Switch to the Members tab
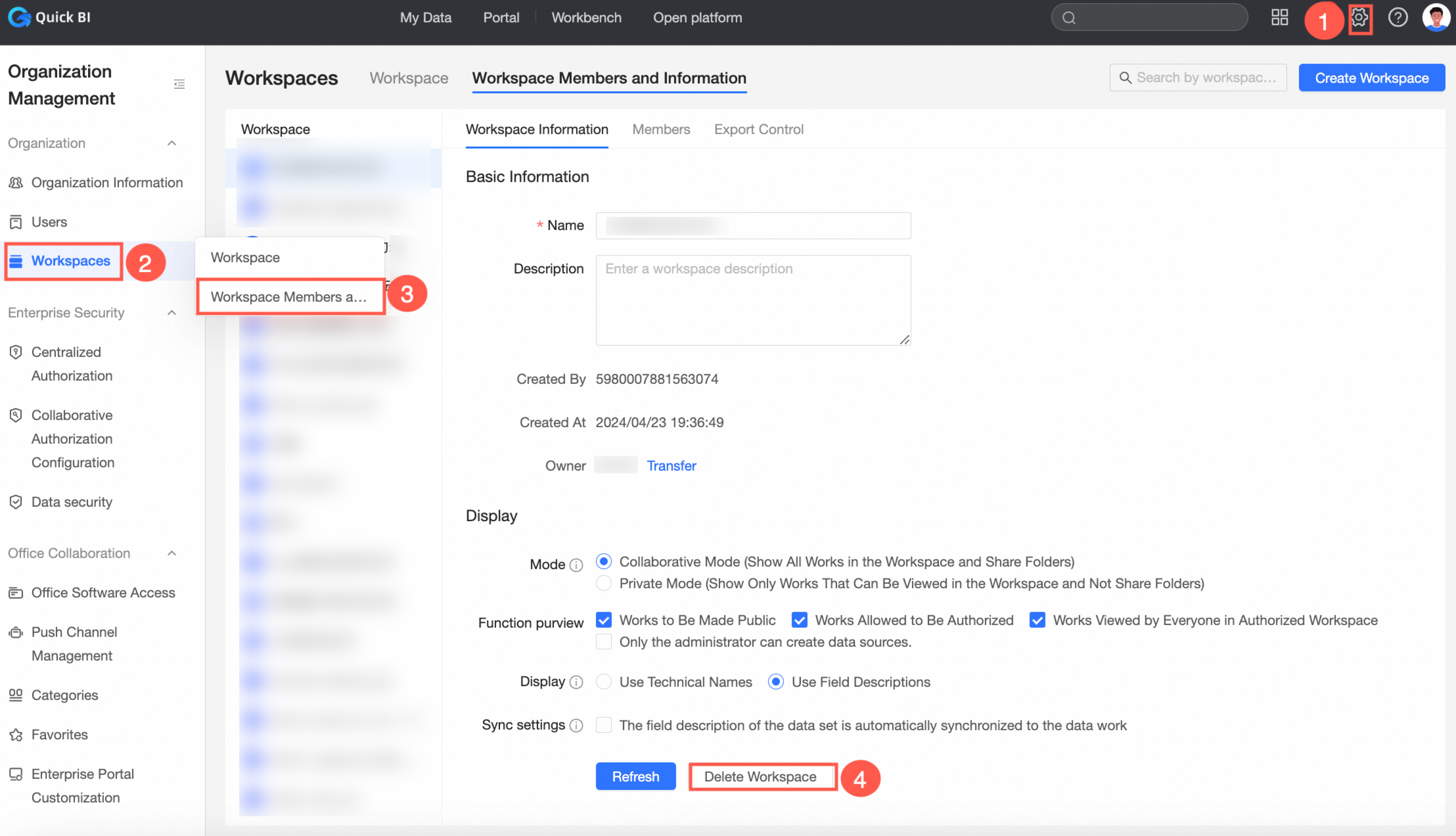The height and width of the screenshot is (836, 1456). coord(661,129)
